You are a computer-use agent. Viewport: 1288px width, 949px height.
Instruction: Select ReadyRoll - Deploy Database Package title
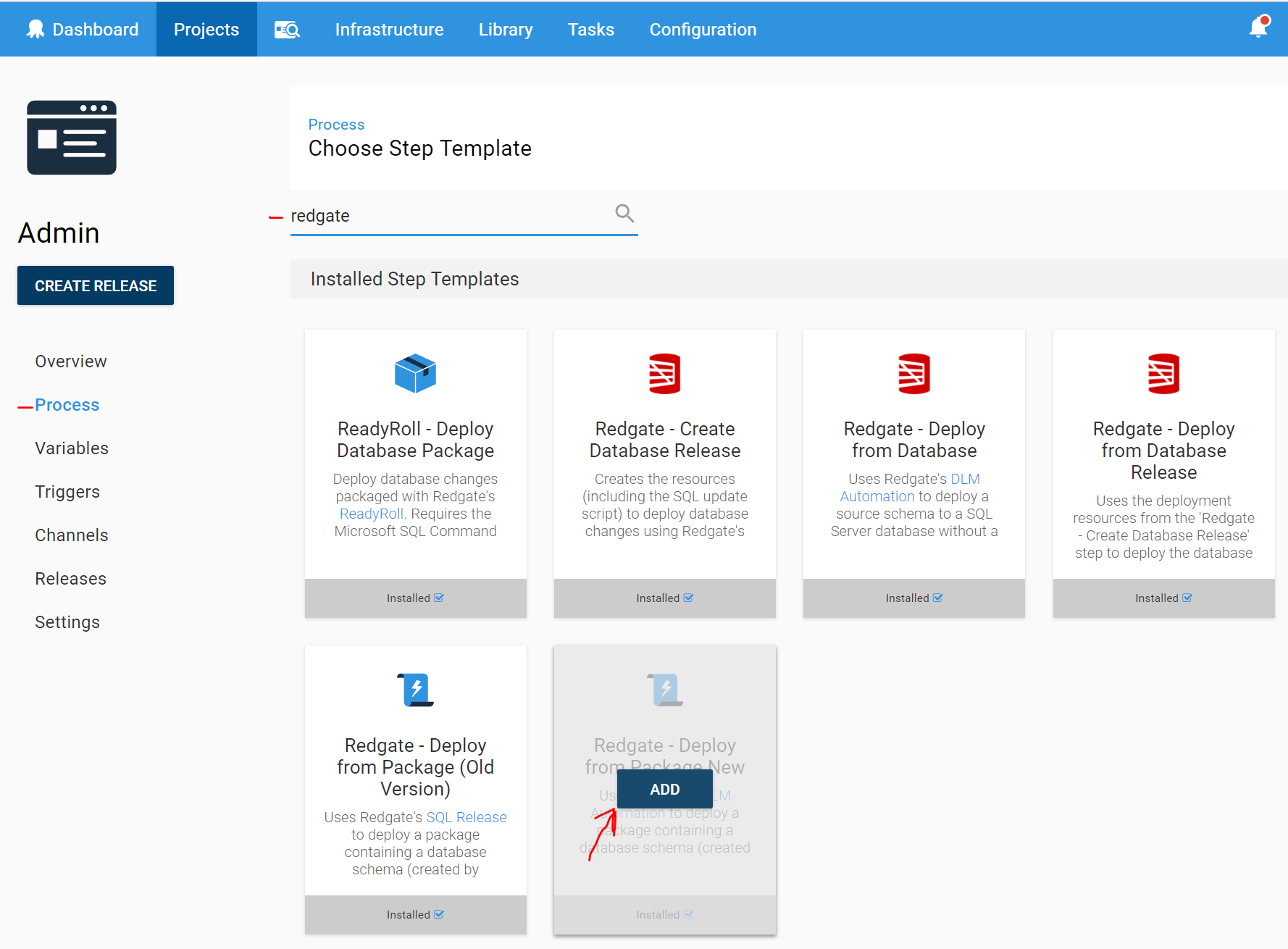pos(416,440)
